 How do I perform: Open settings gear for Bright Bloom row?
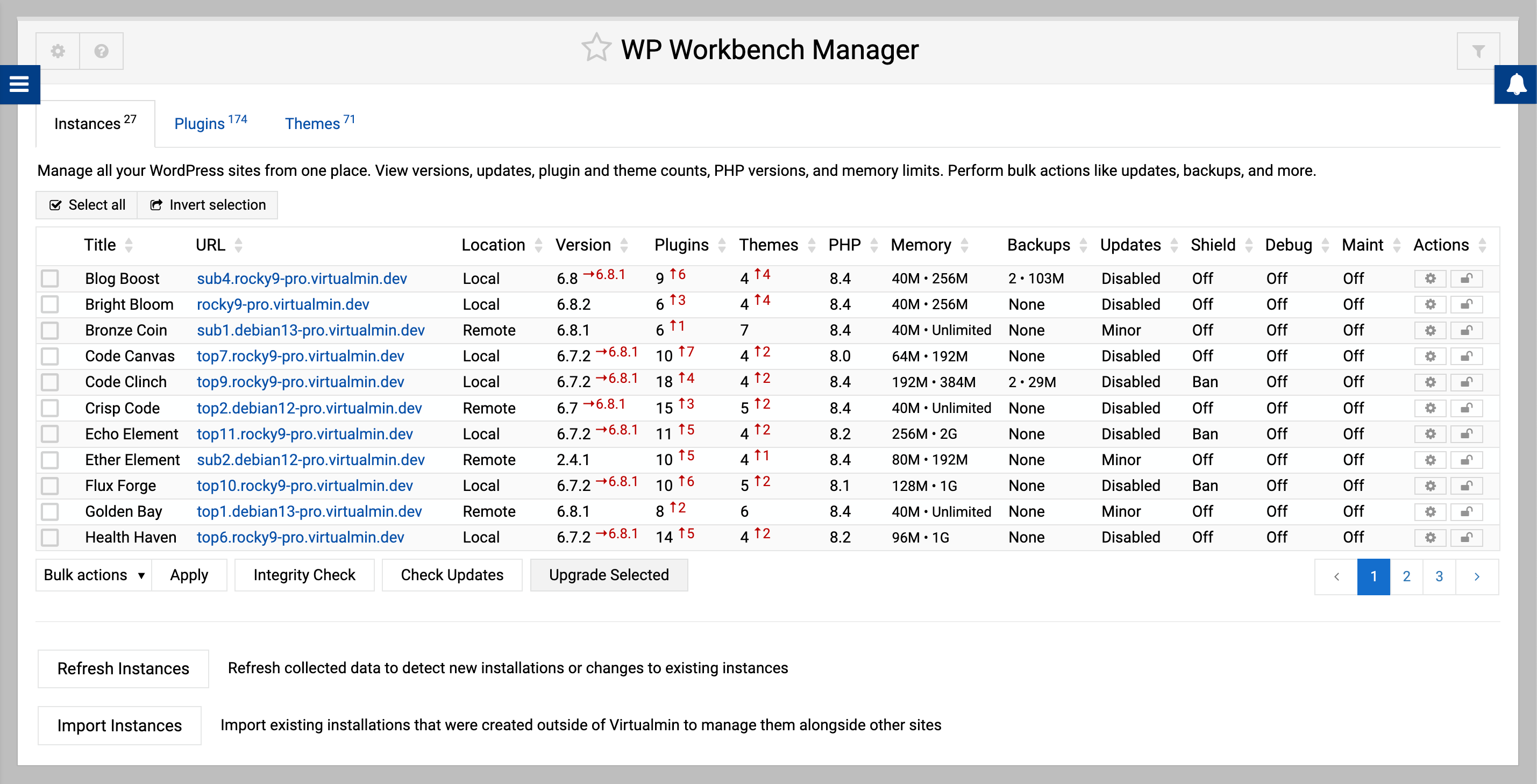pos(1430,304)
